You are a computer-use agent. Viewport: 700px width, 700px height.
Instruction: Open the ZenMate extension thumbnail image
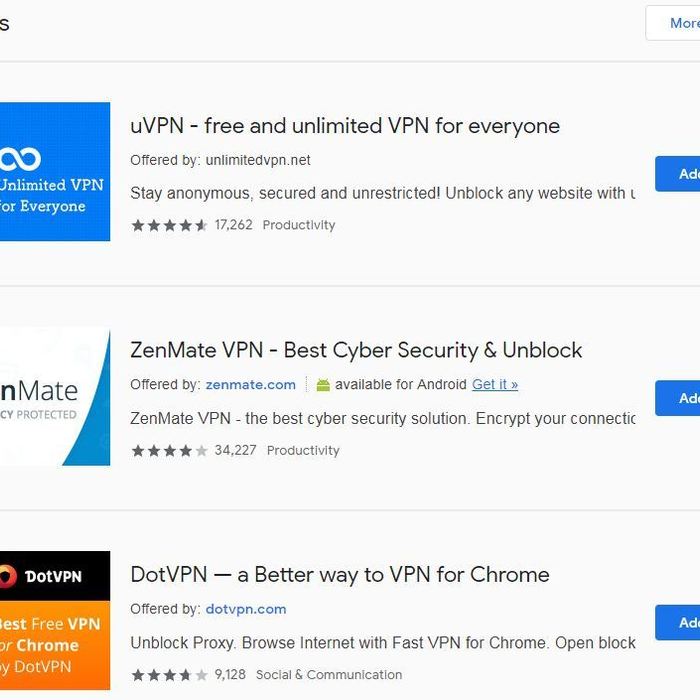pos(55,396)
